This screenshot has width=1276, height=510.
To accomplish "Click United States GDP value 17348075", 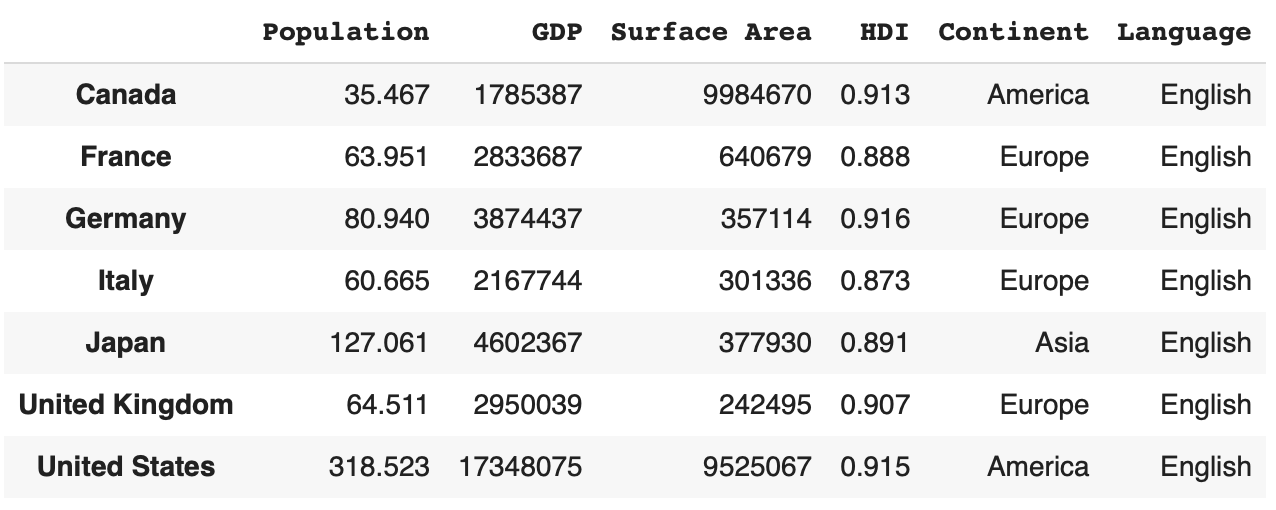I will [x=520, y=467].
